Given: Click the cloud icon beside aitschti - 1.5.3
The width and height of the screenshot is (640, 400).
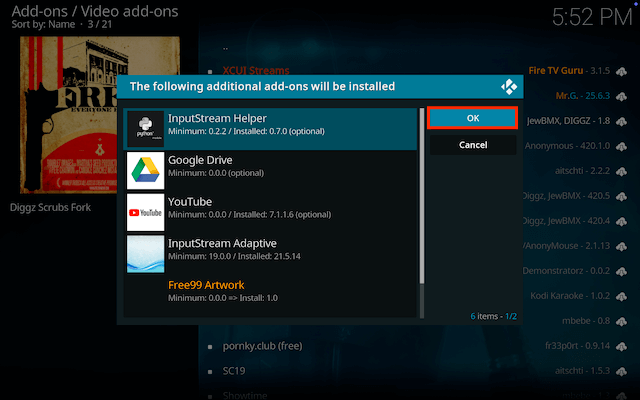Looking at the screenshot, I should tap(621, 371).
